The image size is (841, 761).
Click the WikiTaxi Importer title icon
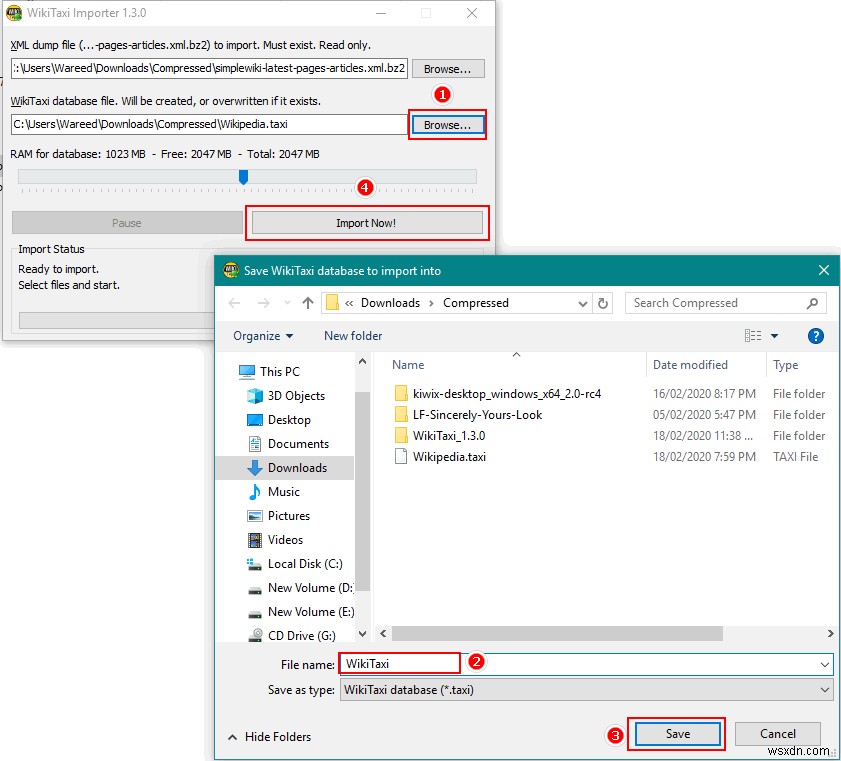click(14, 13)
